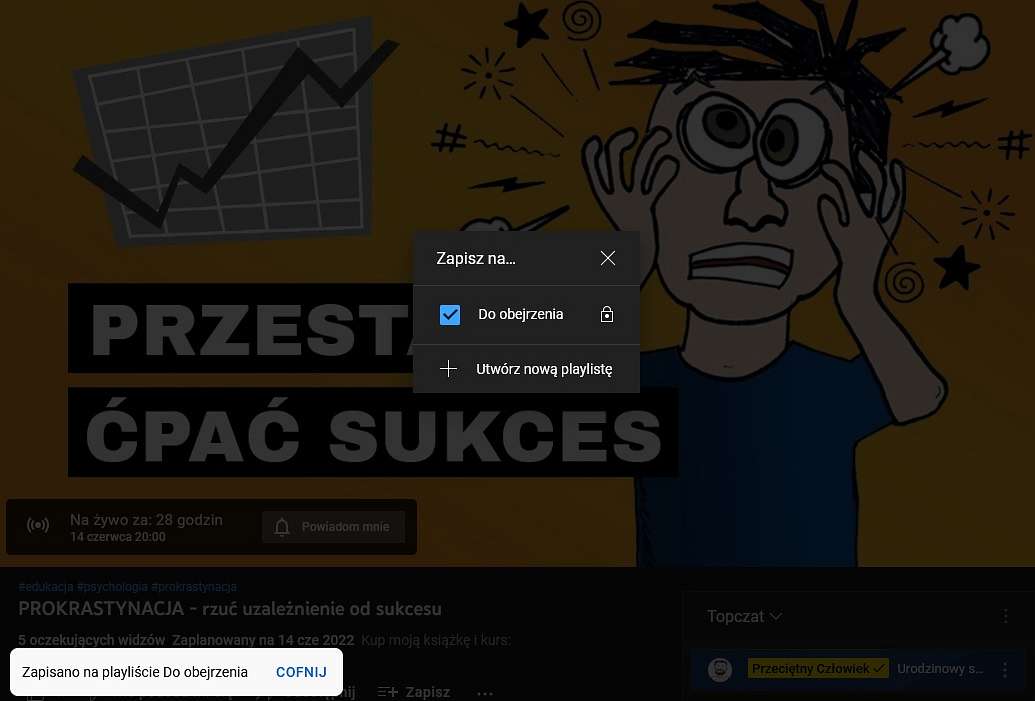Viewport: 1035px width, 701px height.
Task: Close the 'Zapisz na...' dialog
Action: point(608,258)
